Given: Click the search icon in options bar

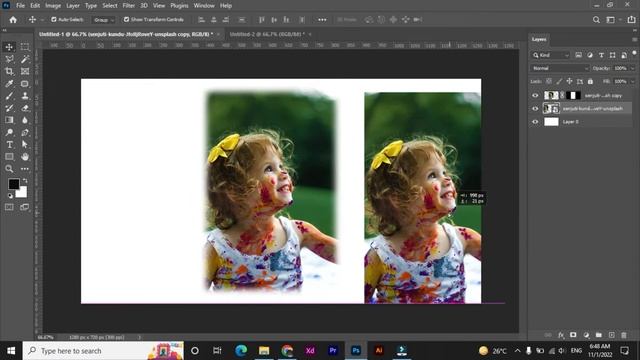Looking at the screenshot, I should click(x=596, y=20).
